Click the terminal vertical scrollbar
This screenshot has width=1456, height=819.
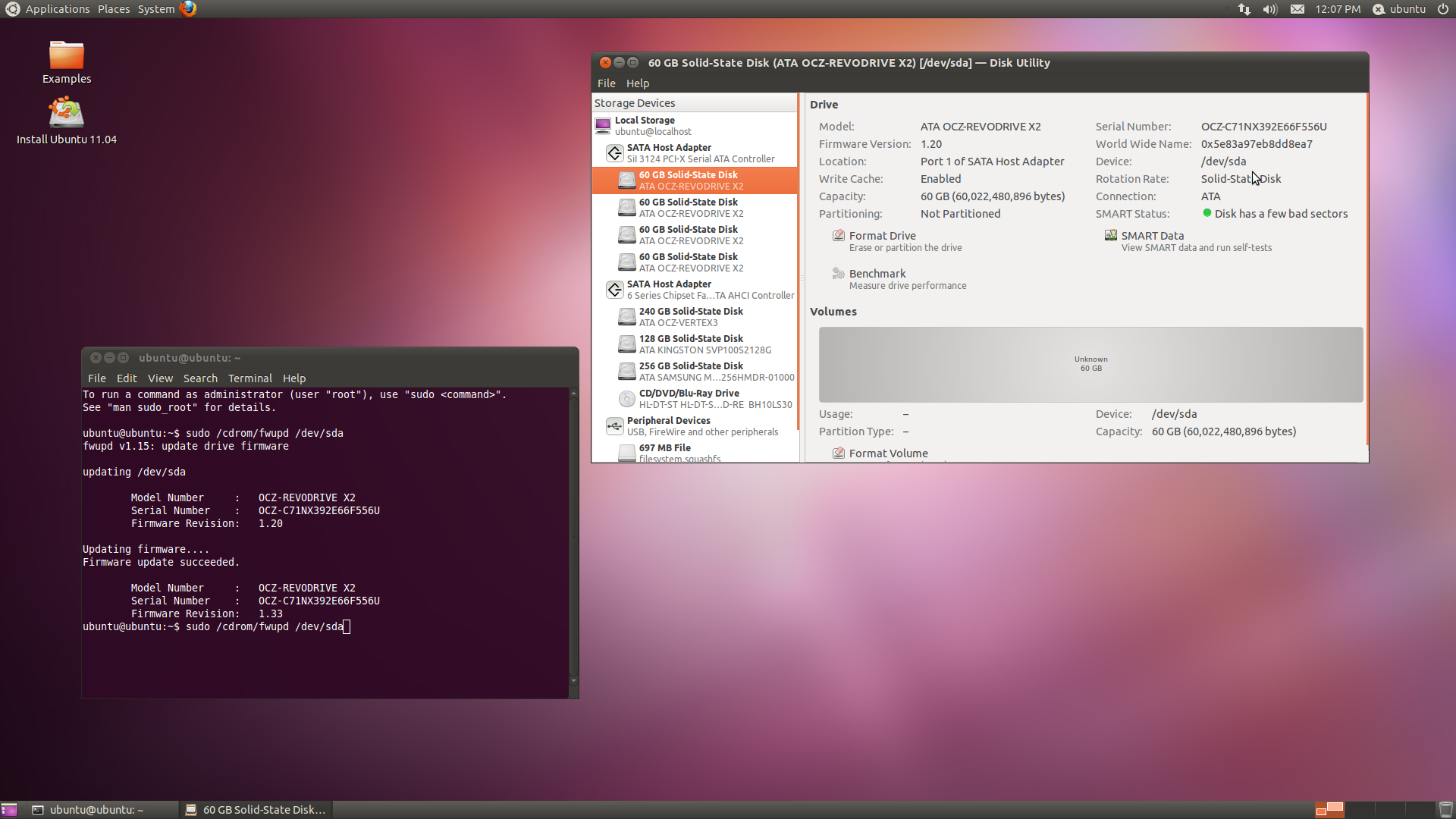pos(573,538)
